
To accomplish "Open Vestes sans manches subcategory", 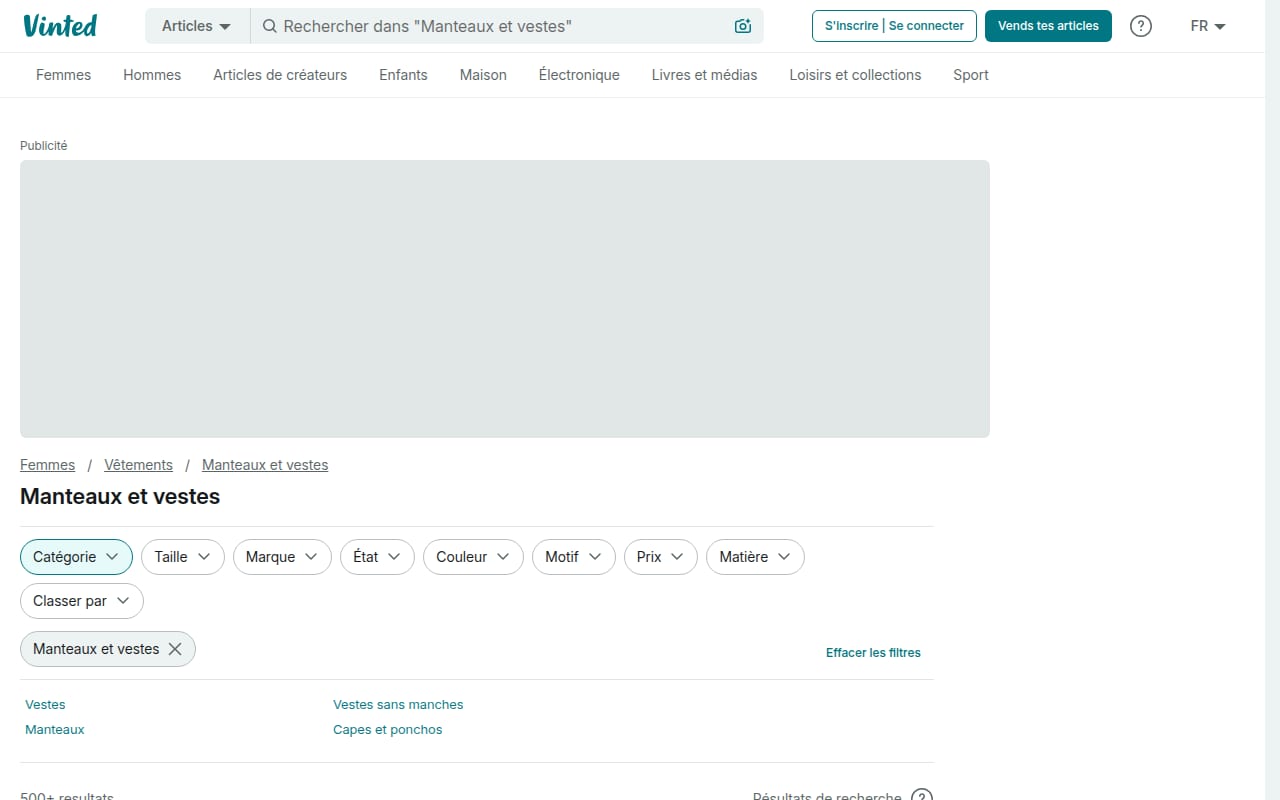I will point(398,705).
